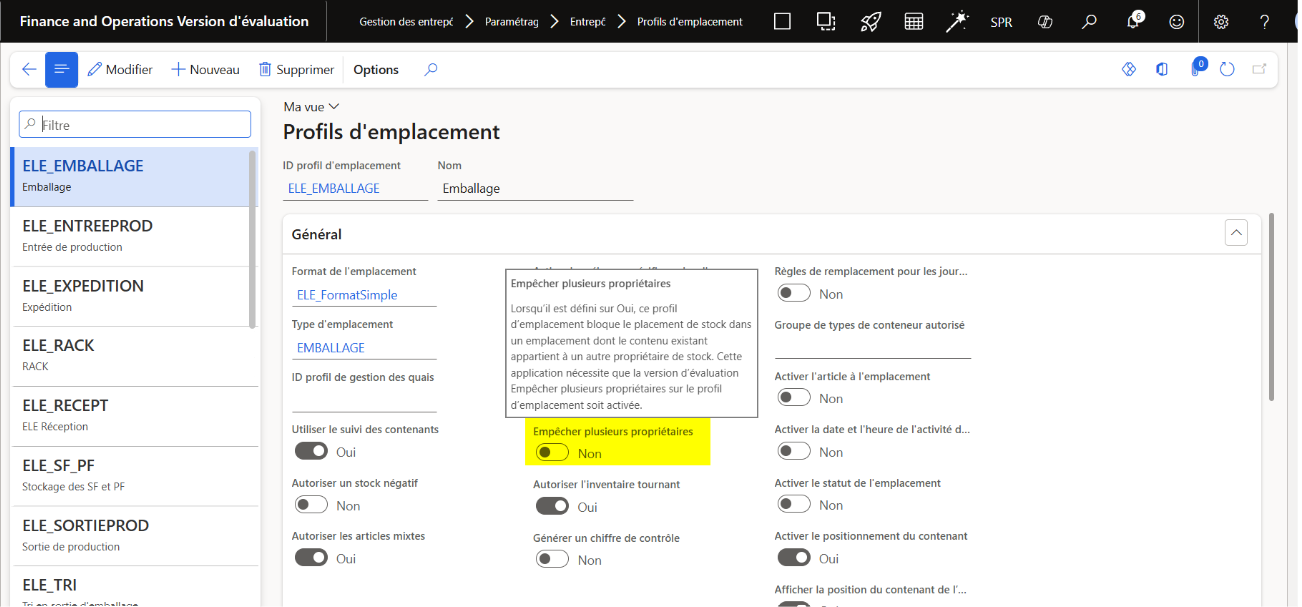
Task: Go to Gestion des entrepôts breadcrumb
Action: (407, 22)
